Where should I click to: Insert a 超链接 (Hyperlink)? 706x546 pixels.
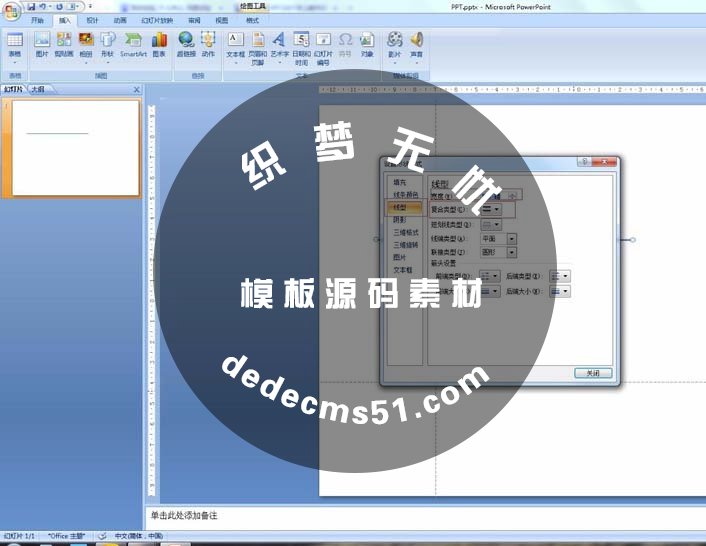187,44
